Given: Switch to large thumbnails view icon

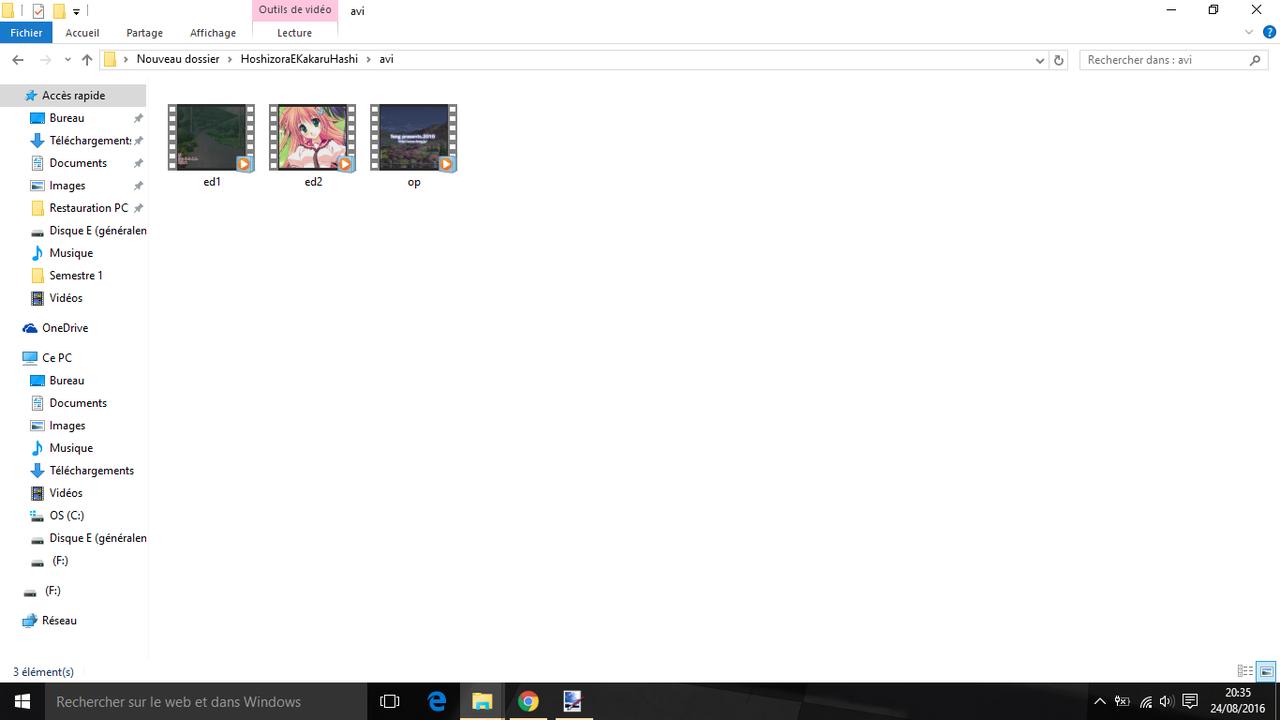Looking at the screenshot, I should pos(1266,671).
